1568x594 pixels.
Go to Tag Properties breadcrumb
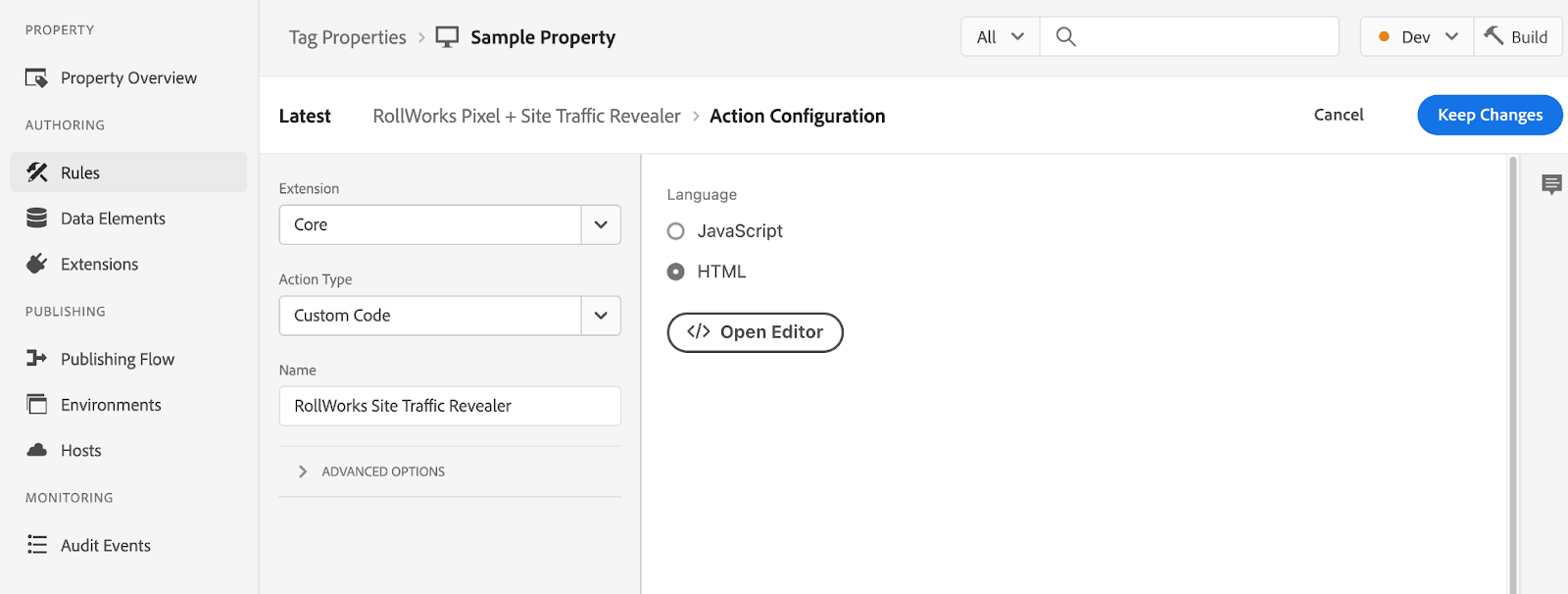tap(347, 37)
